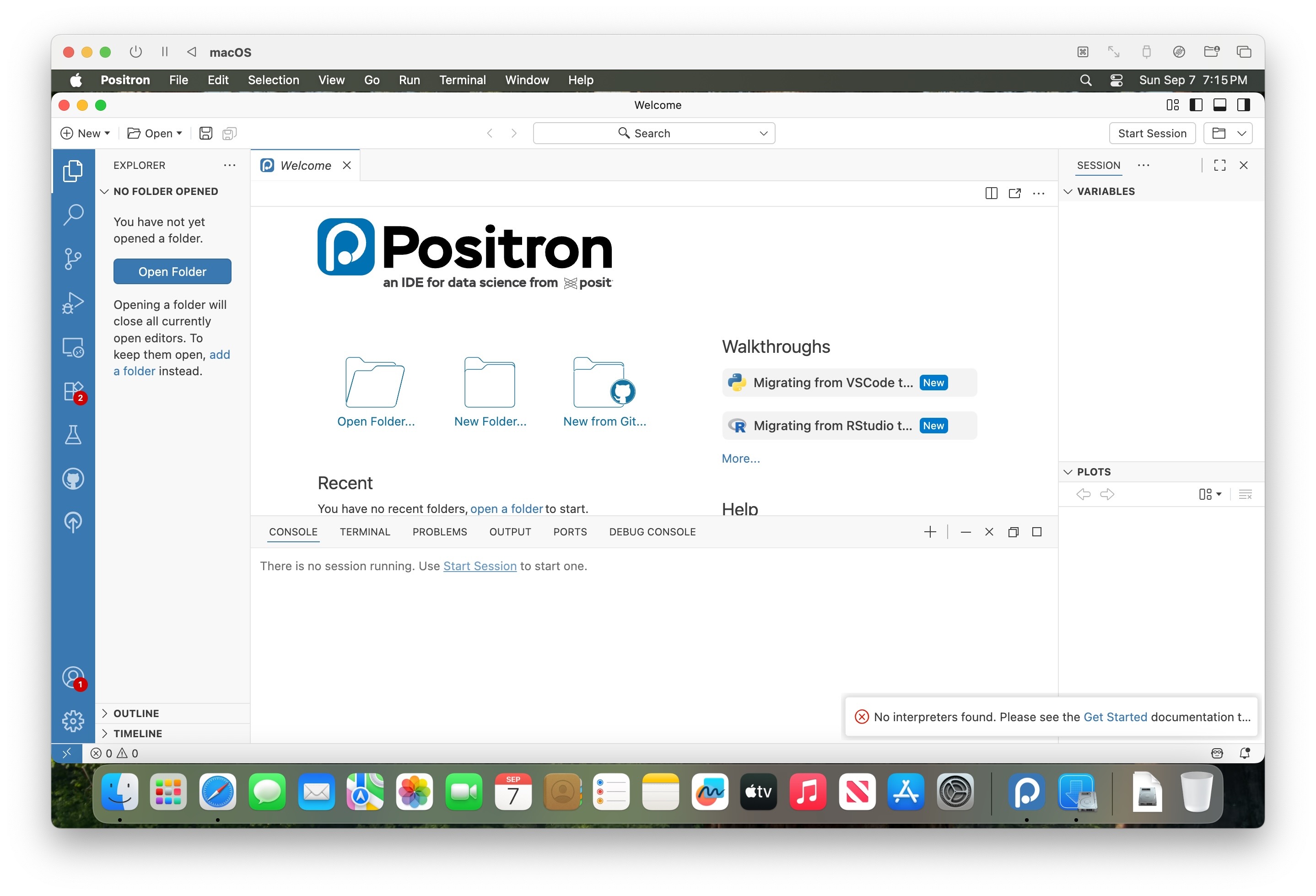Switch to the Ports panel tab
This screenshot has height=896, width=1316.
pyautogui.click(x=570, y=532)
